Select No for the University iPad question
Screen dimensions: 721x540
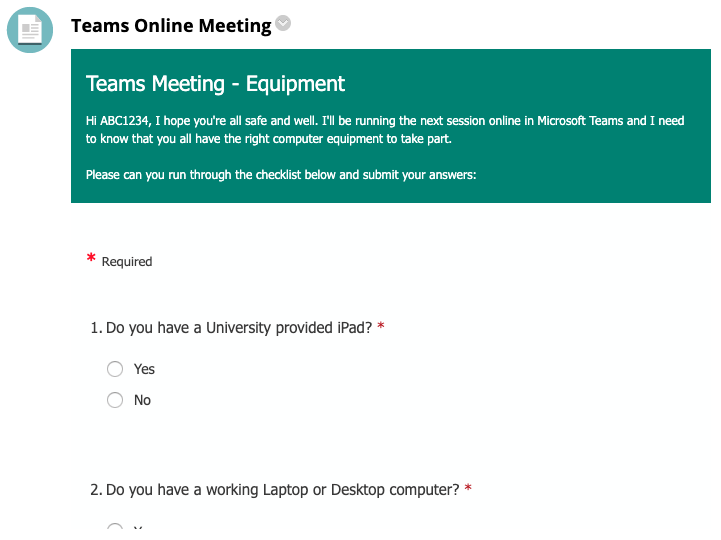pos(115,400)
